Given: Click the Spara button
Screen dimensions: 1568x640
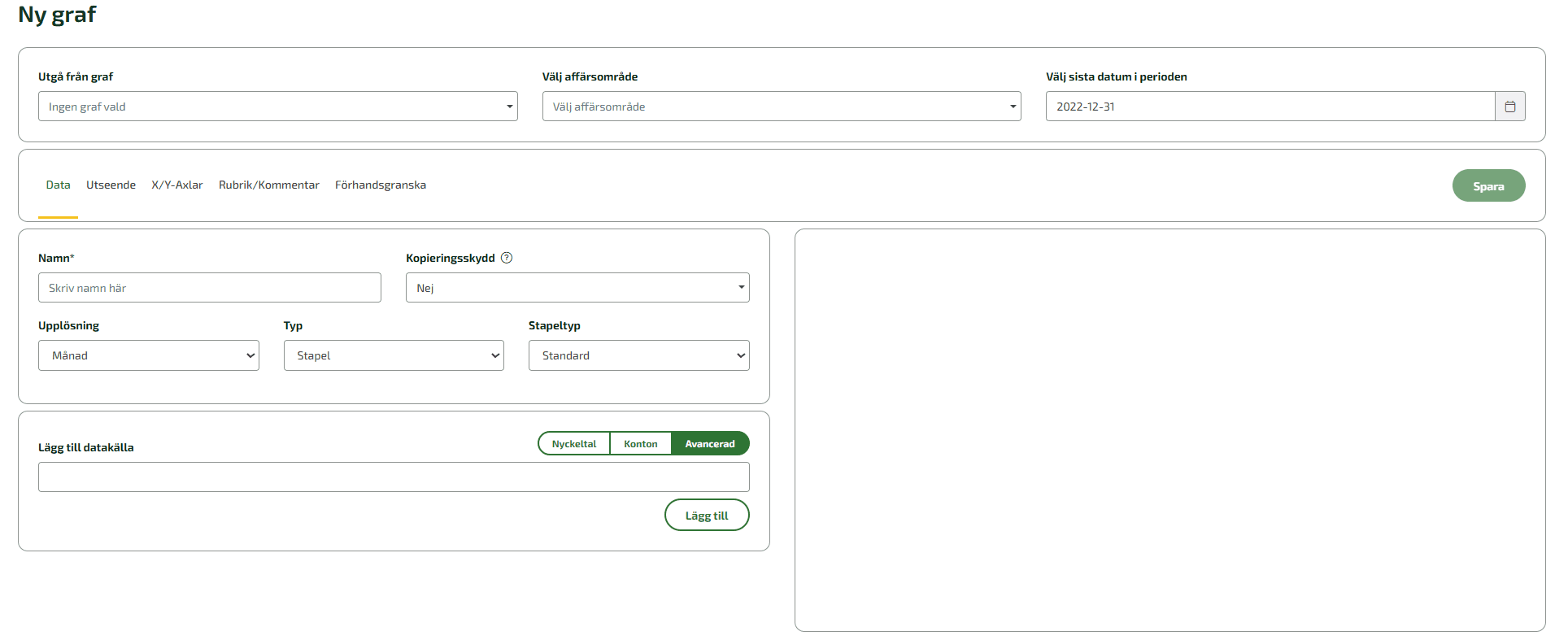Looking at the screenshot, I should (1488, 186).
